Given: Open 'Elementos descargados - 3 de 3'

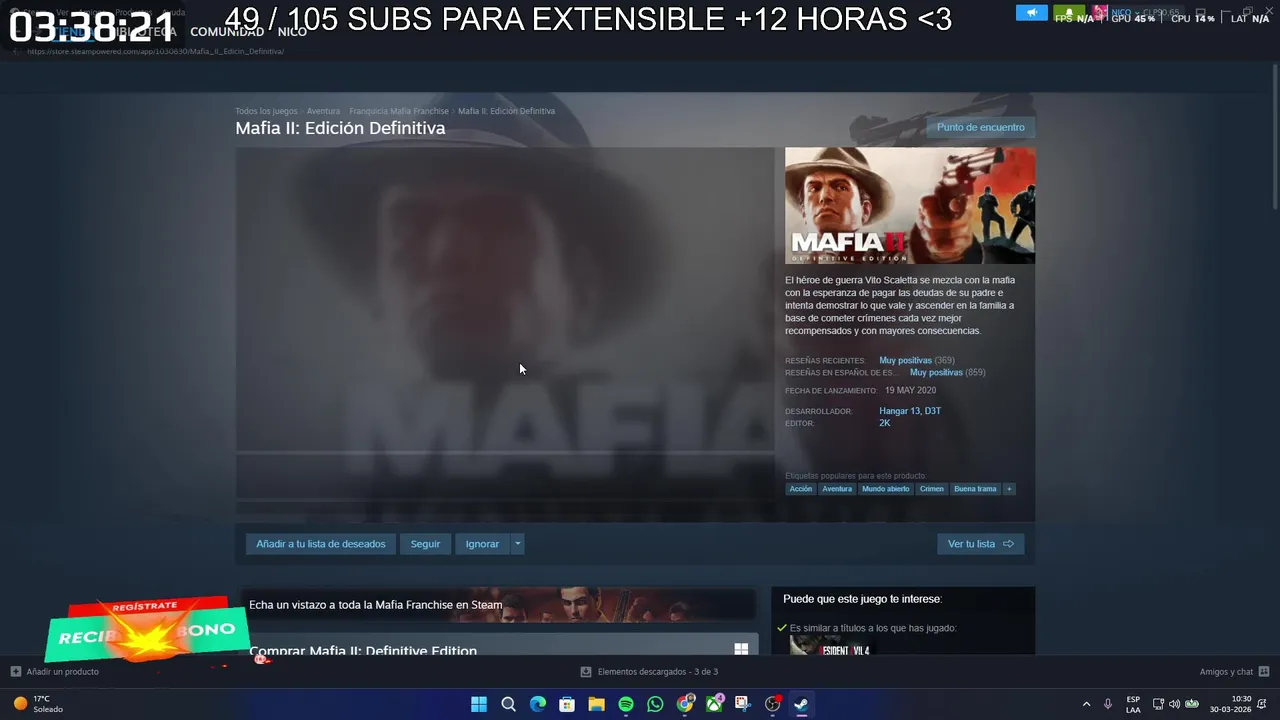Looking at the screenshot, I should [x=649, y=672].
